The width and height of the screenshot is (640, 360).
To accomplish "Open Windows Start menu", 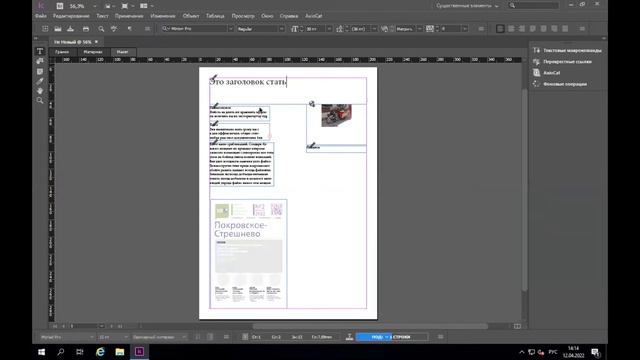I will tap(42, 352).
